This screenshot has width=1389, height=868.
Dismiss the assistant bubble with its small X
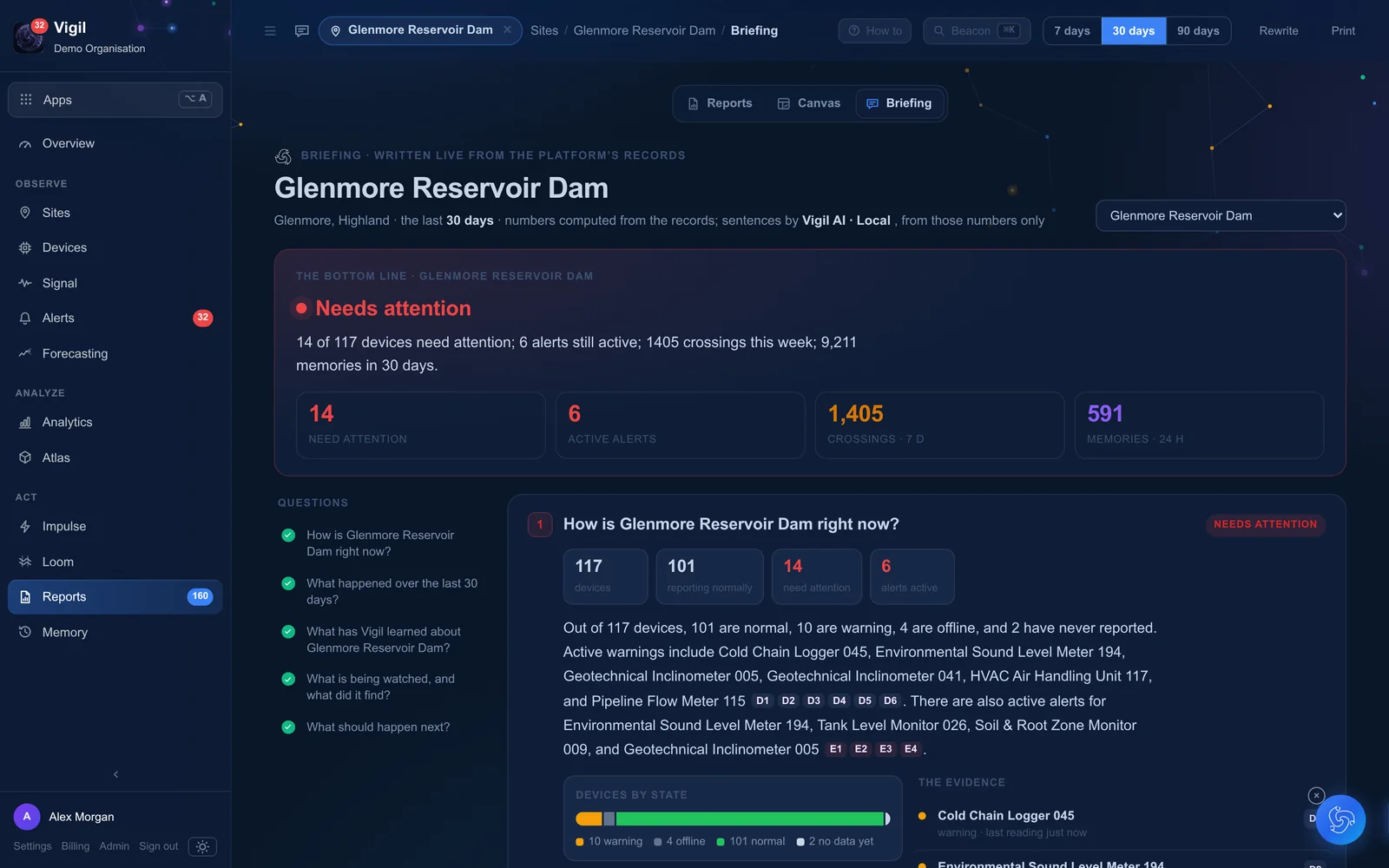click(1316, 795)
